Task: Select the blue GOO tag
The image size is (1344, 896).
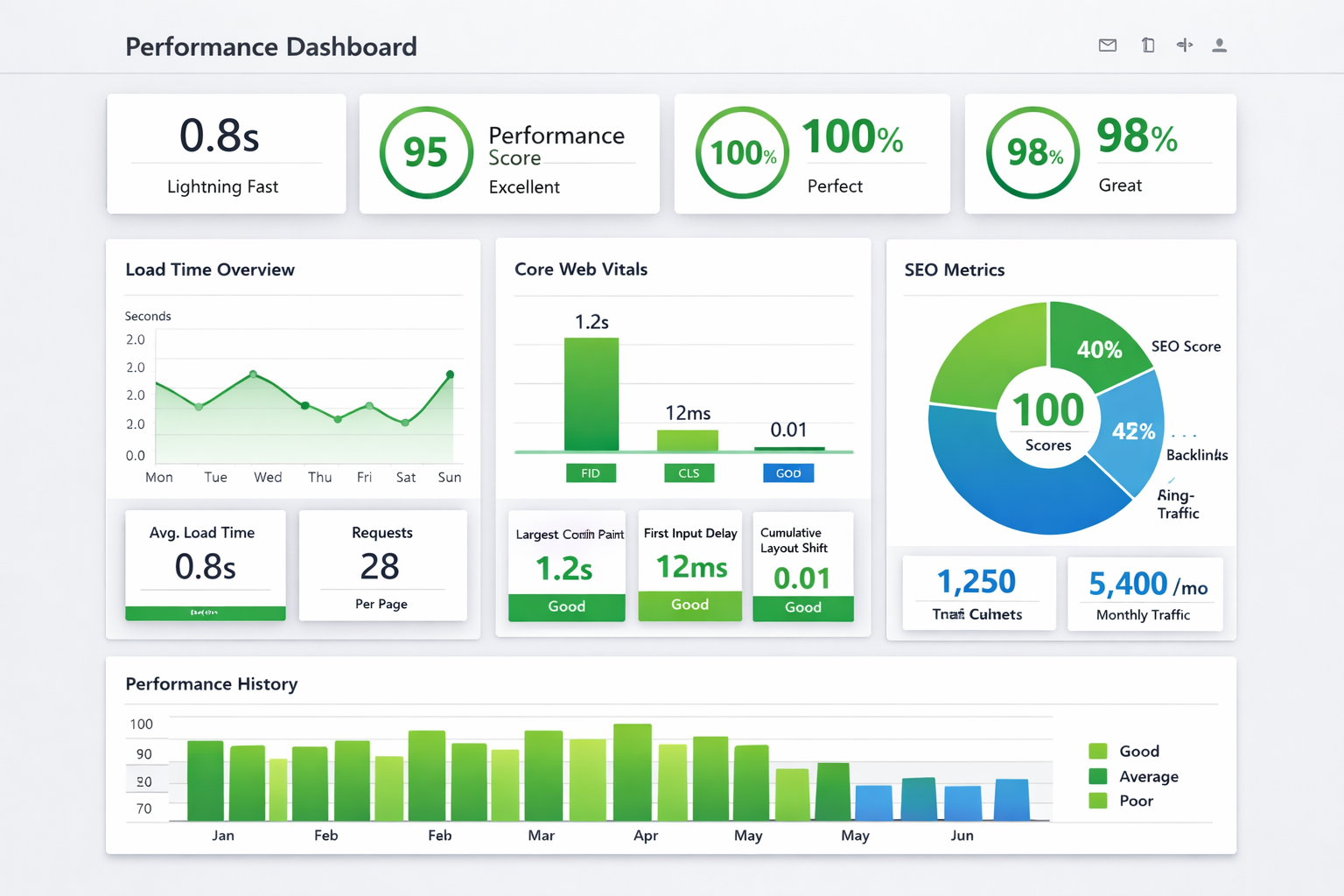Action: click(x=788, y=473)
